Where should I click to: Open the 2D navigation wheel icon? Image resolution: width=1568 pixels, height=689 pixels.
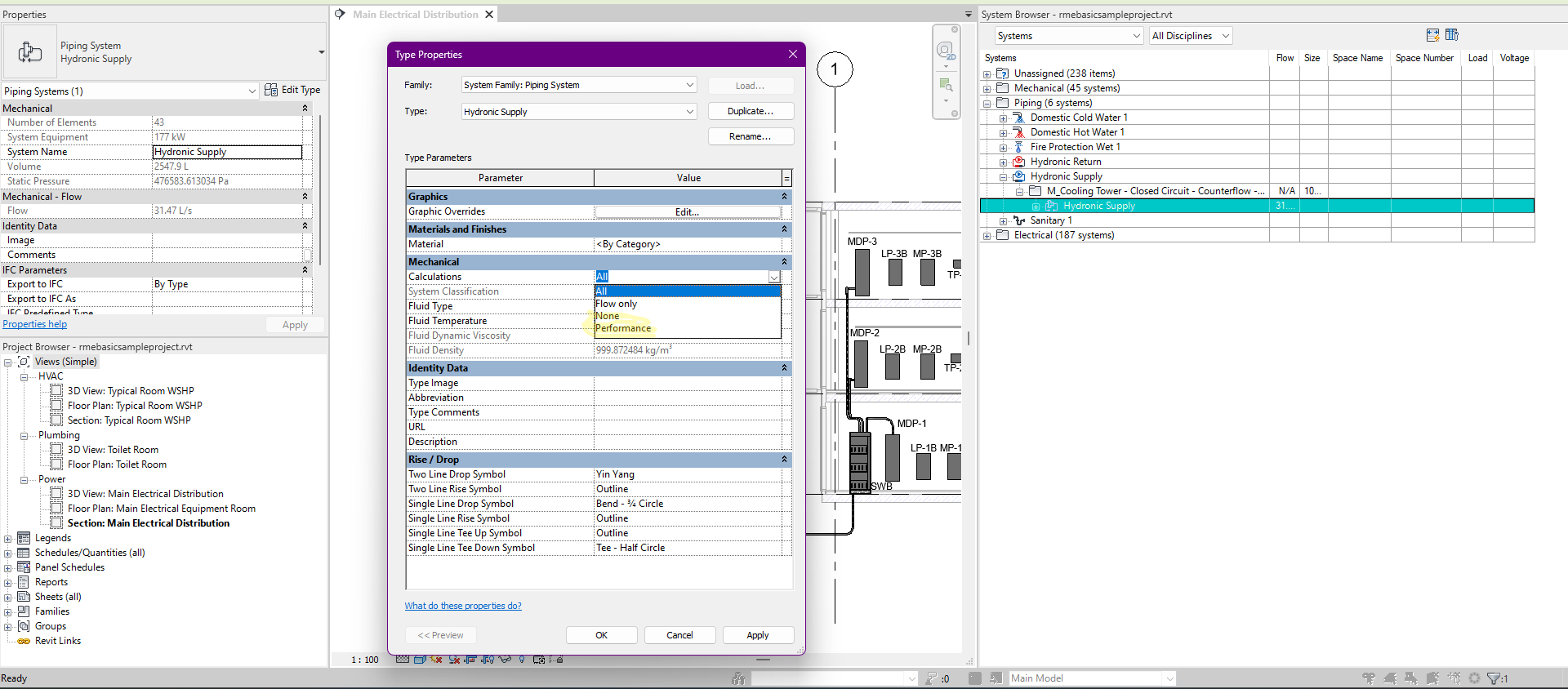pos(945,51)
